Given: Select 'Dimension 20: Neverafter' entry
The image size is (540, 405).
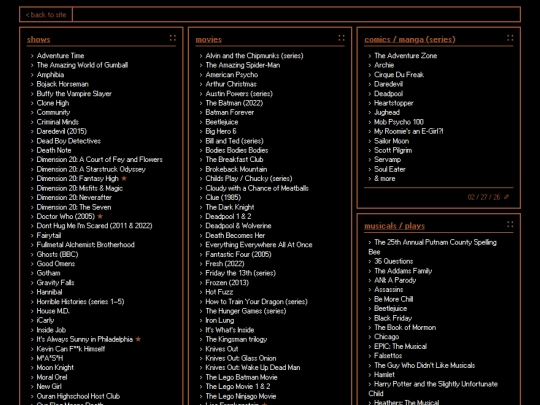Looking at the screenshot, I should coord(74,197).
